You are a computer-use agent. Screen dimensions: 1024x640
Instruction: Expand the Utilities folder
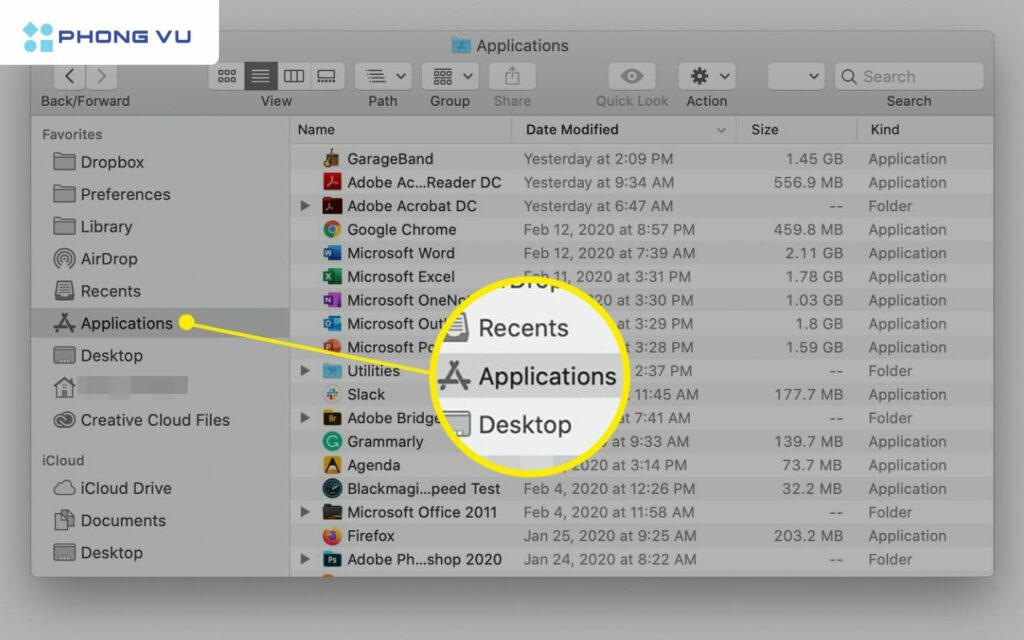[305, 371]
